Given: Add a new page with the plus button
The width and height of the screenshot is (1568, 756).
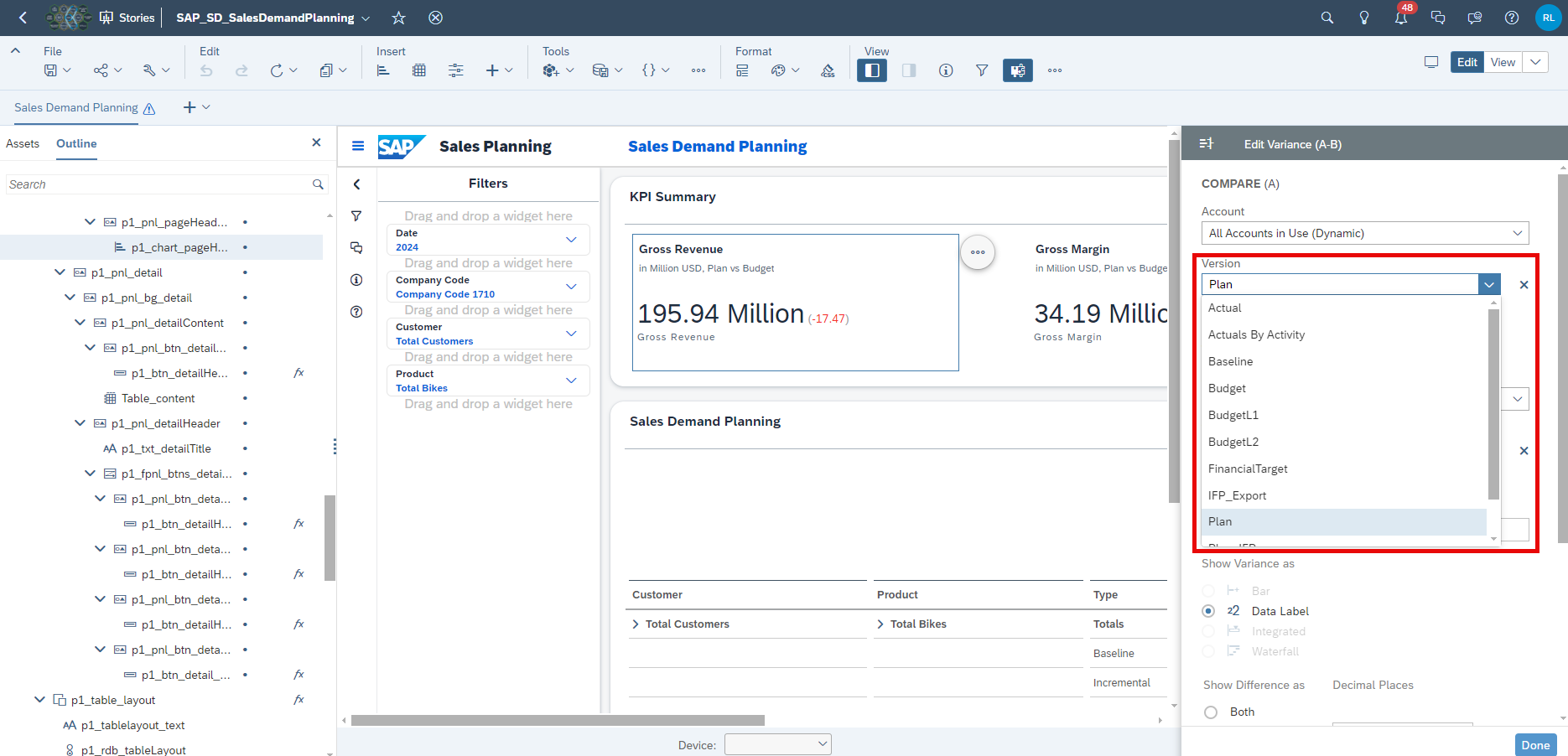Looking at the screenshot, I should click(190, 107).
